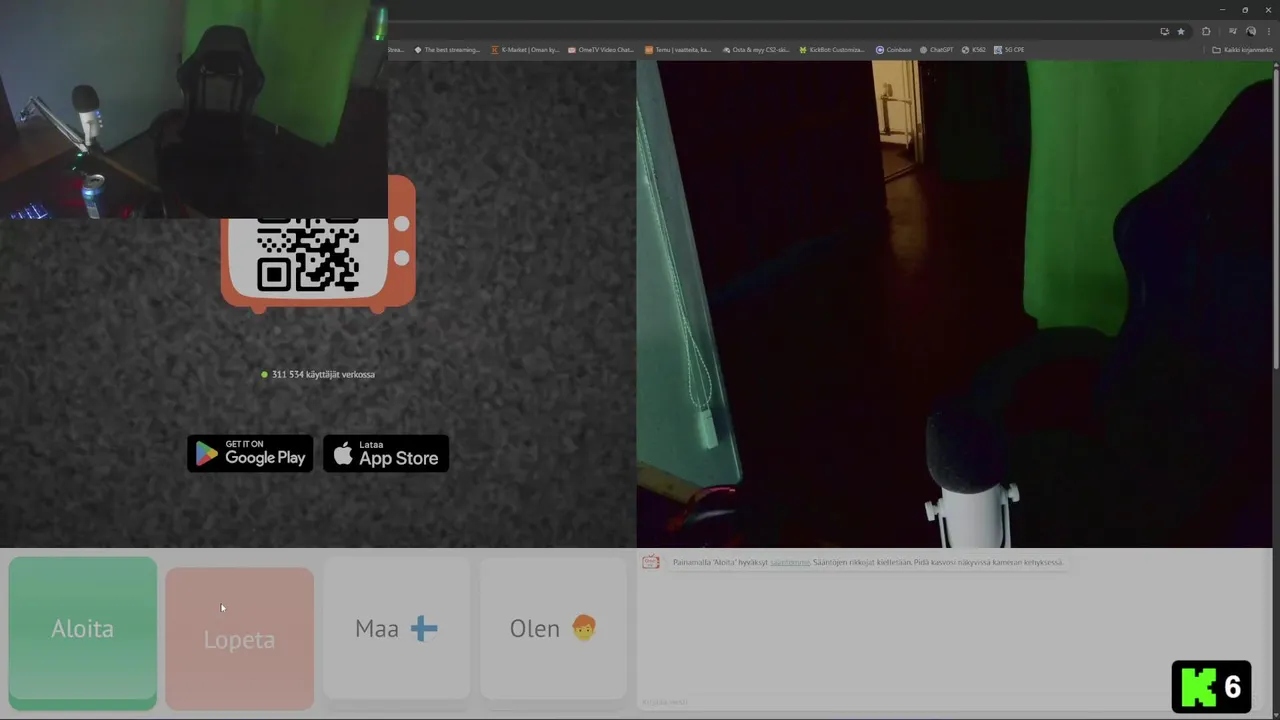Open the browser three-dot menu
This screenshot has height=720, width=1280.
pyautogui.click(x=1268, y=31)
